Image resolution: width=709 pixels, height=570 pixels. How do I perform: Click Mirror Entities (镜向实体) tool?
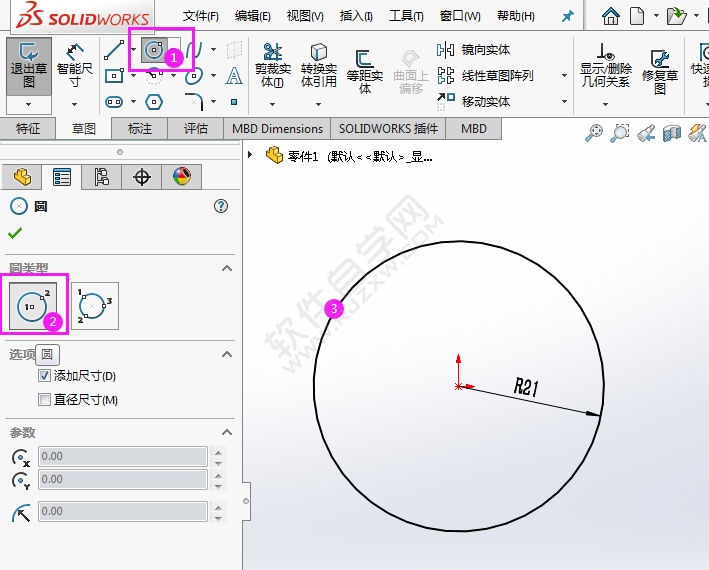coord(474,50)
